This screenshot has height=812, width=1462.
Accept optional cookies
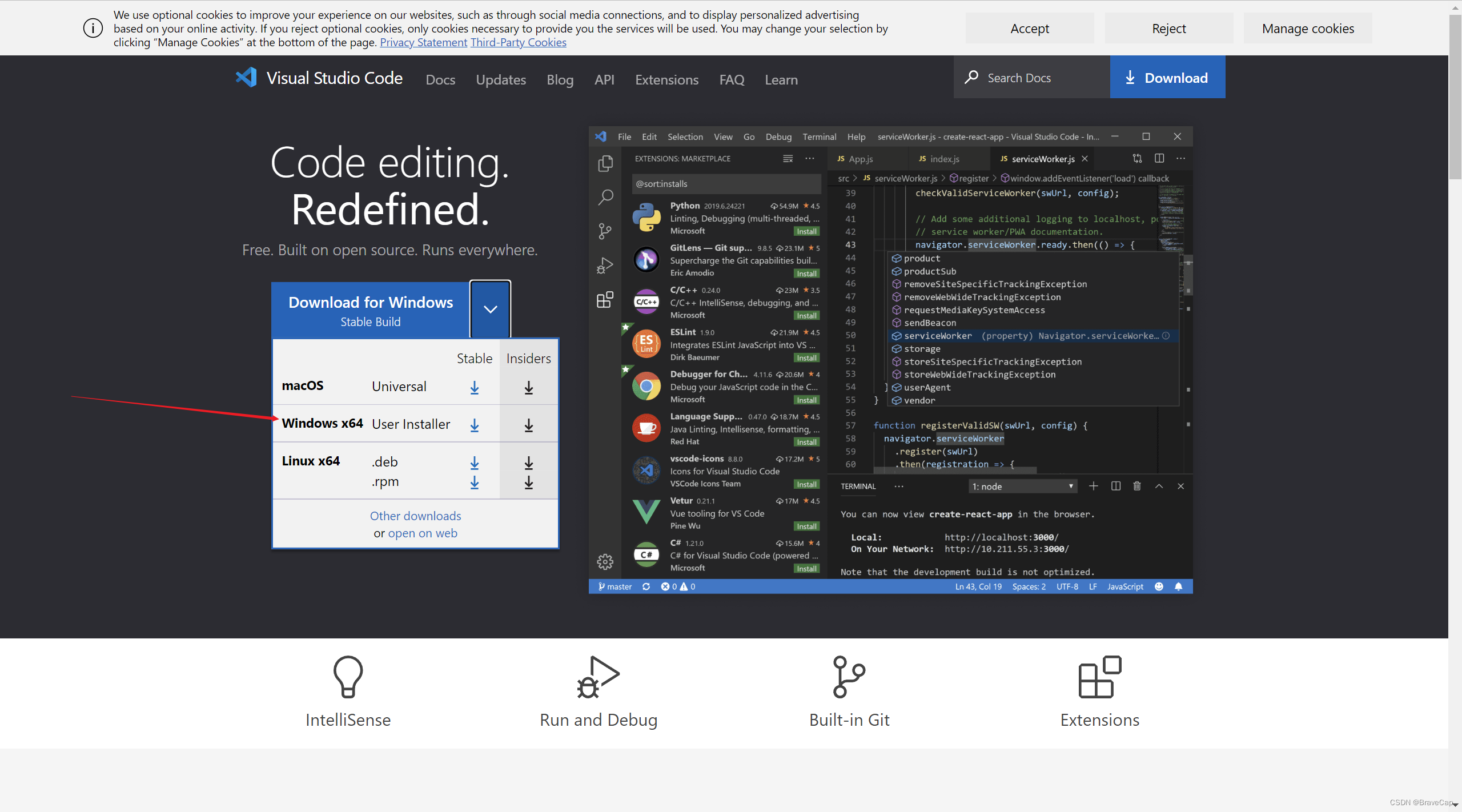pos(1030,28)
